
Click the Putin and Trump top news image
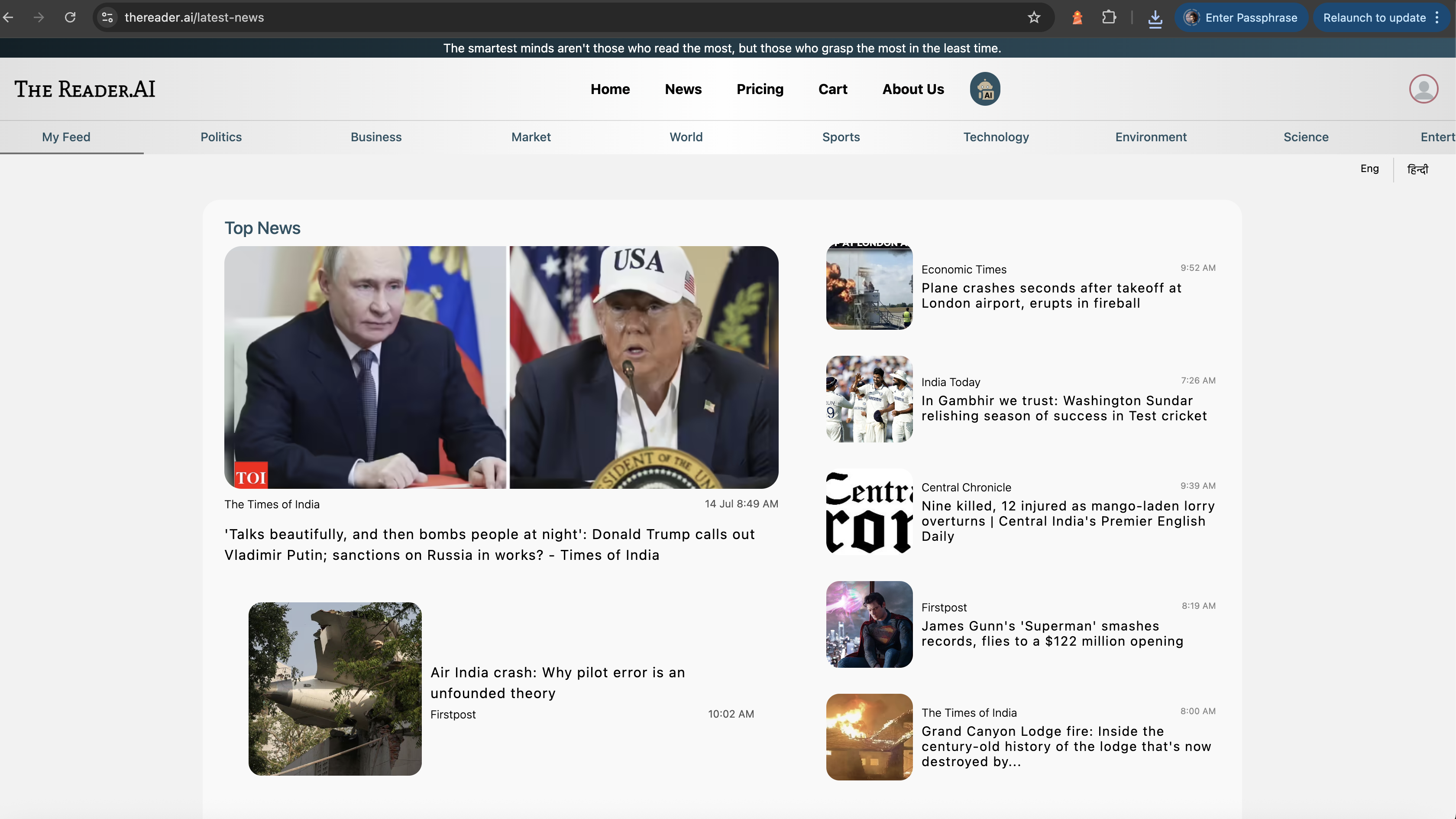[501, 367]
